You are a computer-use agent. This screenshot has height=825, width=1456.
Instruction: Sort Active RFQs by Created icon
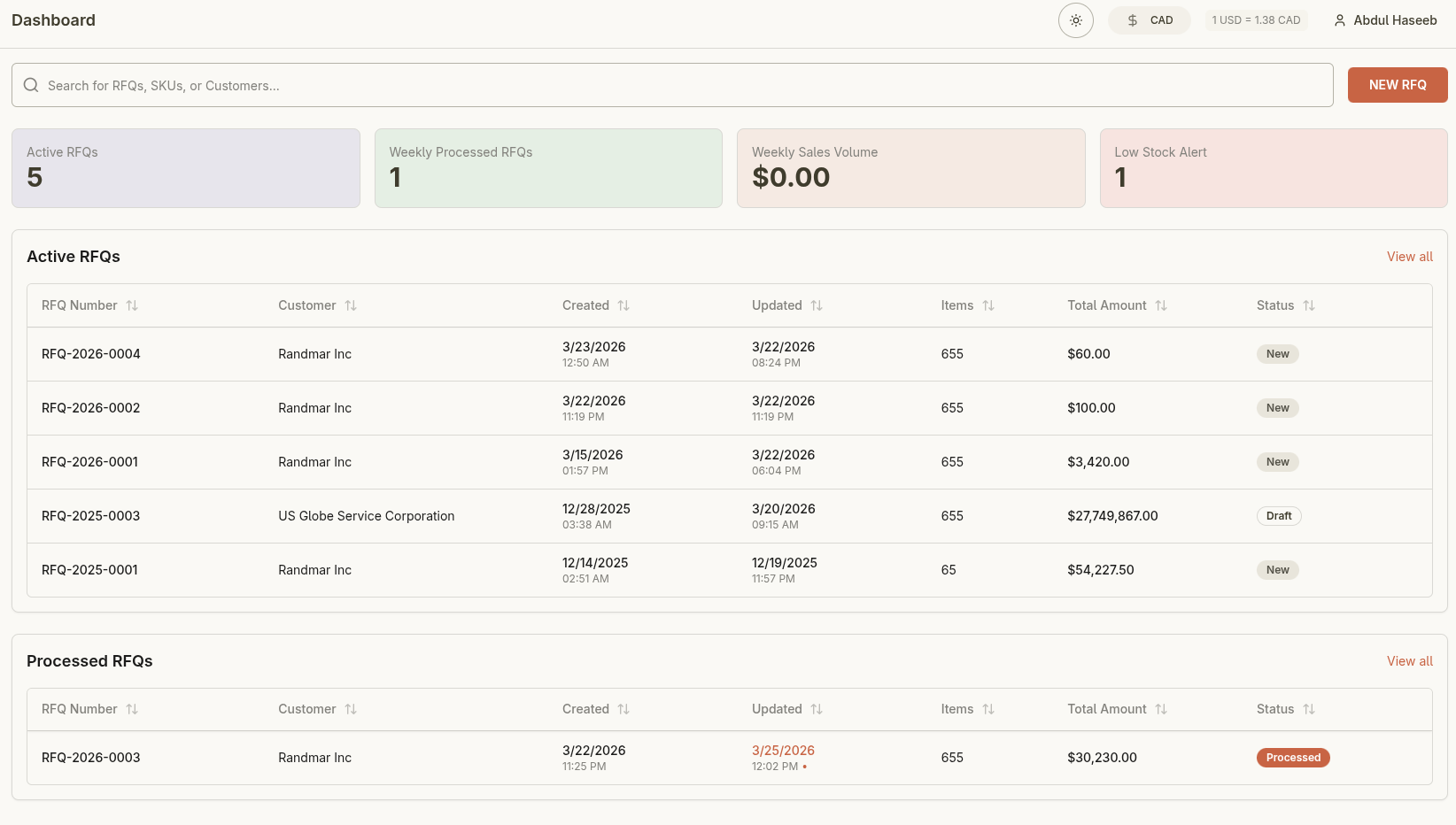pos(623,305)
